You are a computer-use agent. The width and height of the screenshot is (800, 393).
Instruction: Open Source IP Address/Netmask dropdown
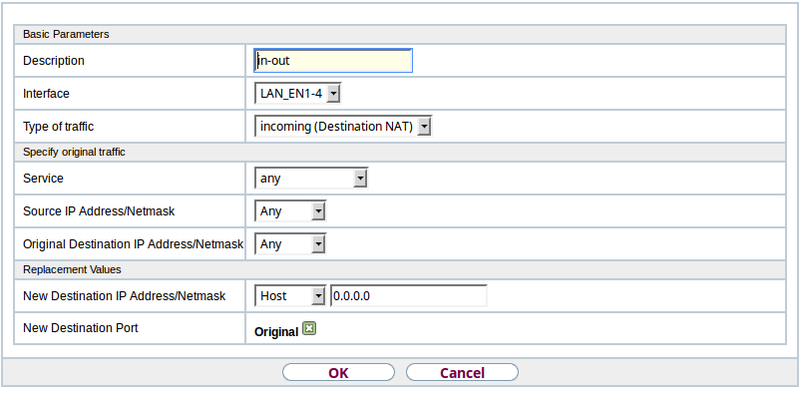point(290,211)
